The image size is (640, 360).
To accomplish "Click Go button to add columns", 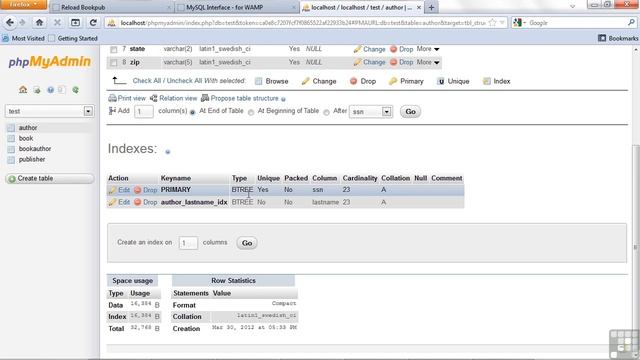I will [x=410, y=111].
